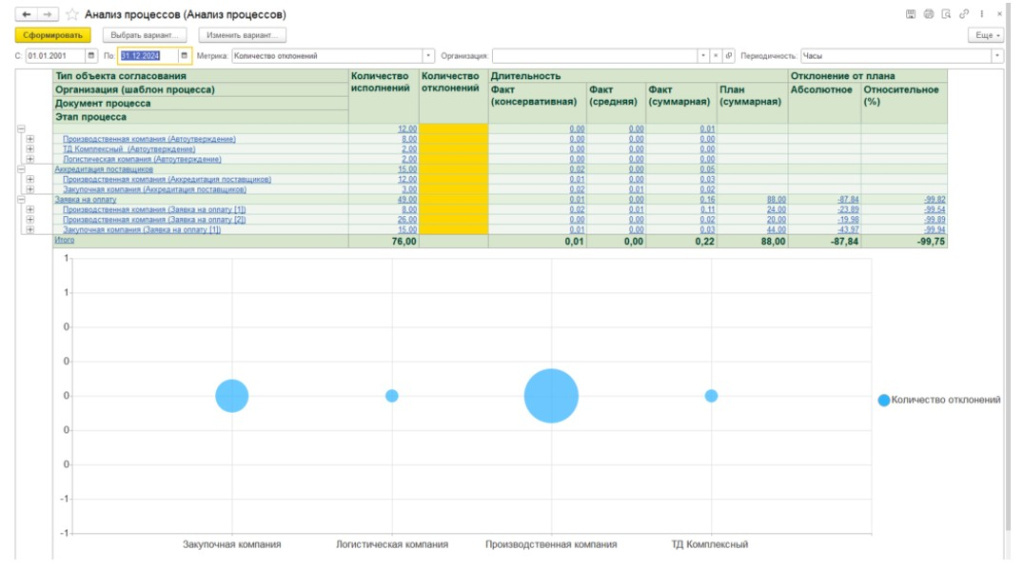Open calendar for the end date 31.12.2024
1024x570 pixels.
click(x=184, y=56)
